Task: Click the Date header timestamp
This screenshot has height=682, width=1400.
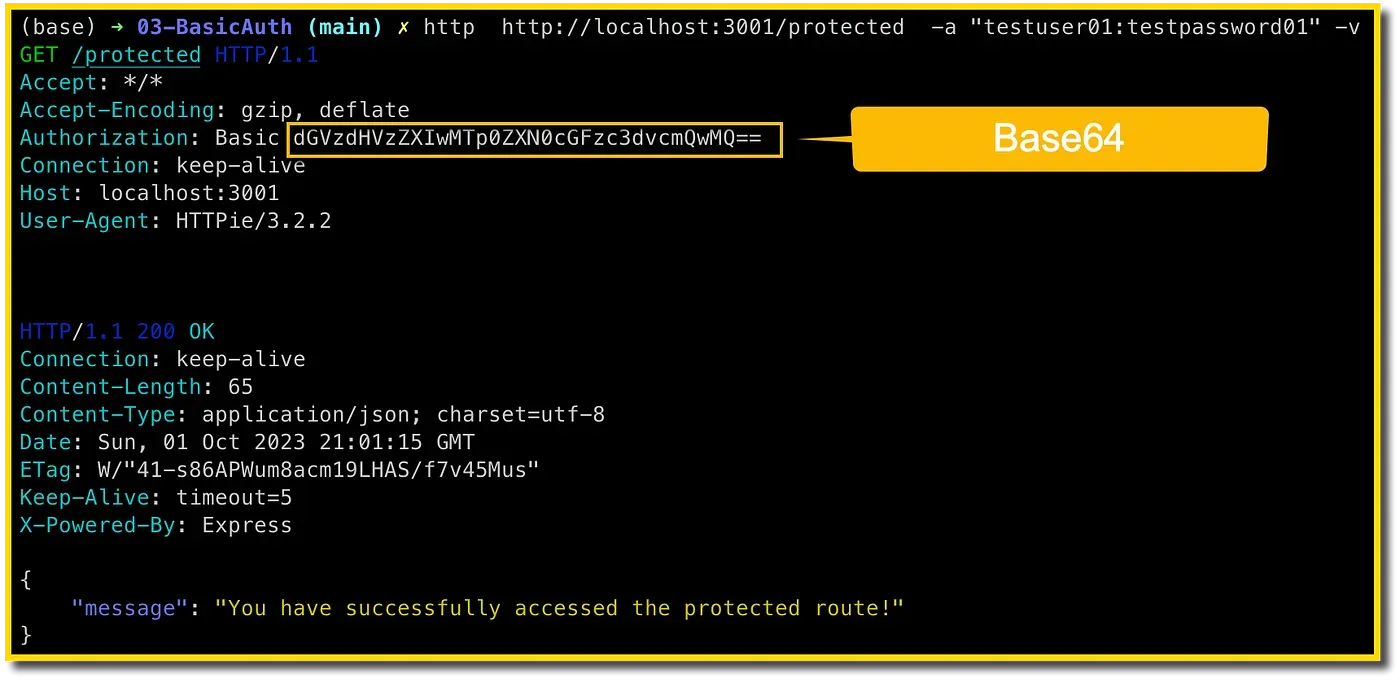Action: coord(286,442)
